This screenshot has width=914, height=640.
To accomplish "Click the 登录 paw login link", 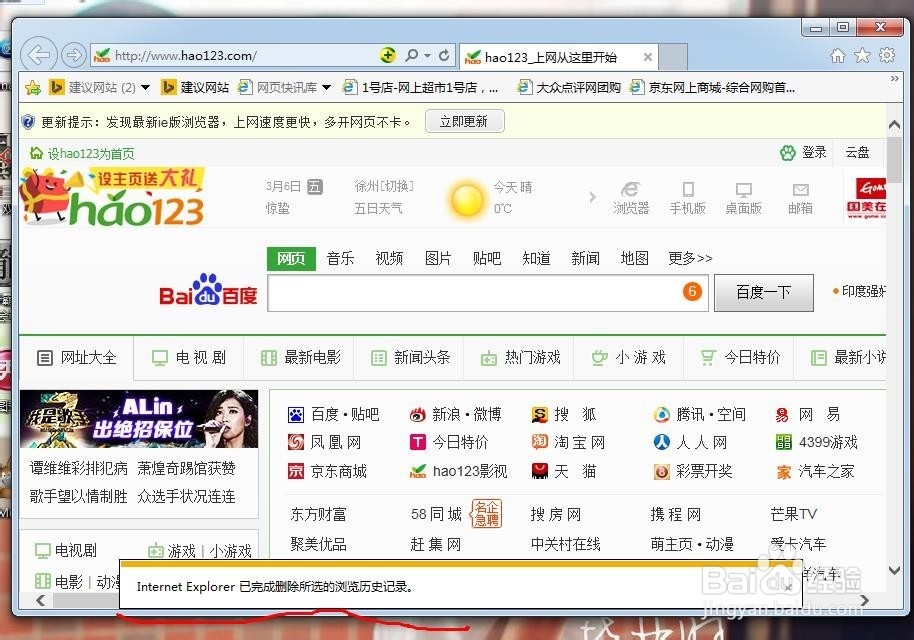I will 803,152.
